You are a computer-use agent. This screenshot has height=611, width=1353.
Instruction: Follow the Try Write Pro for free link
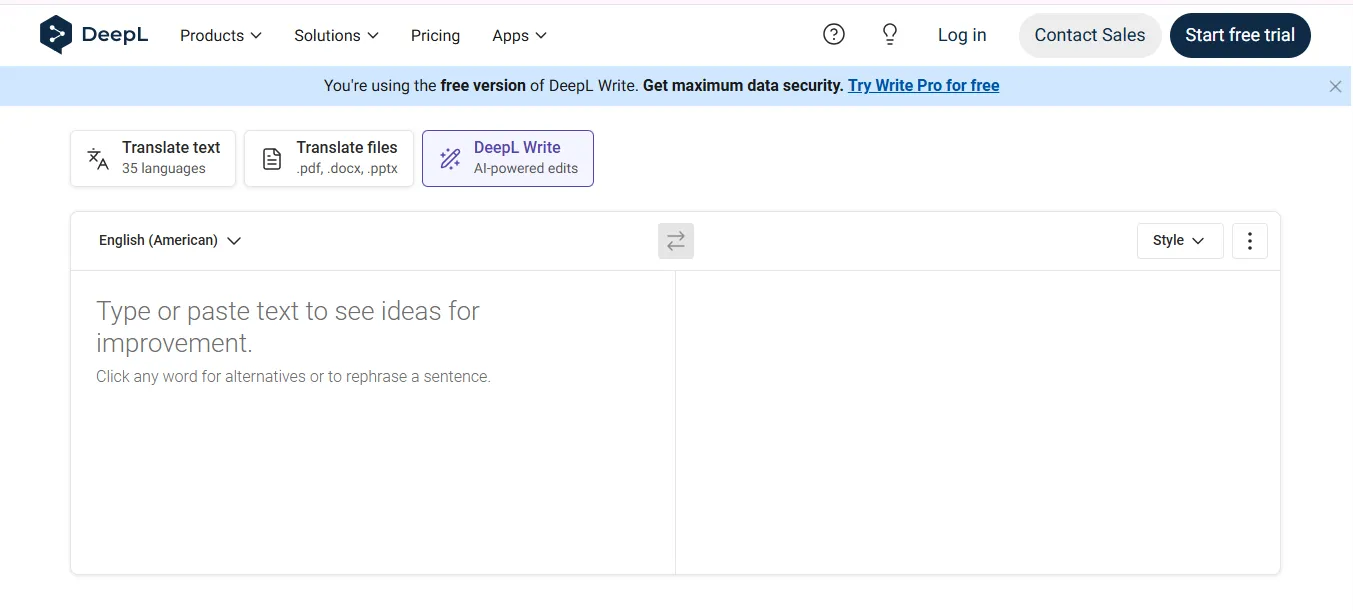924,86
